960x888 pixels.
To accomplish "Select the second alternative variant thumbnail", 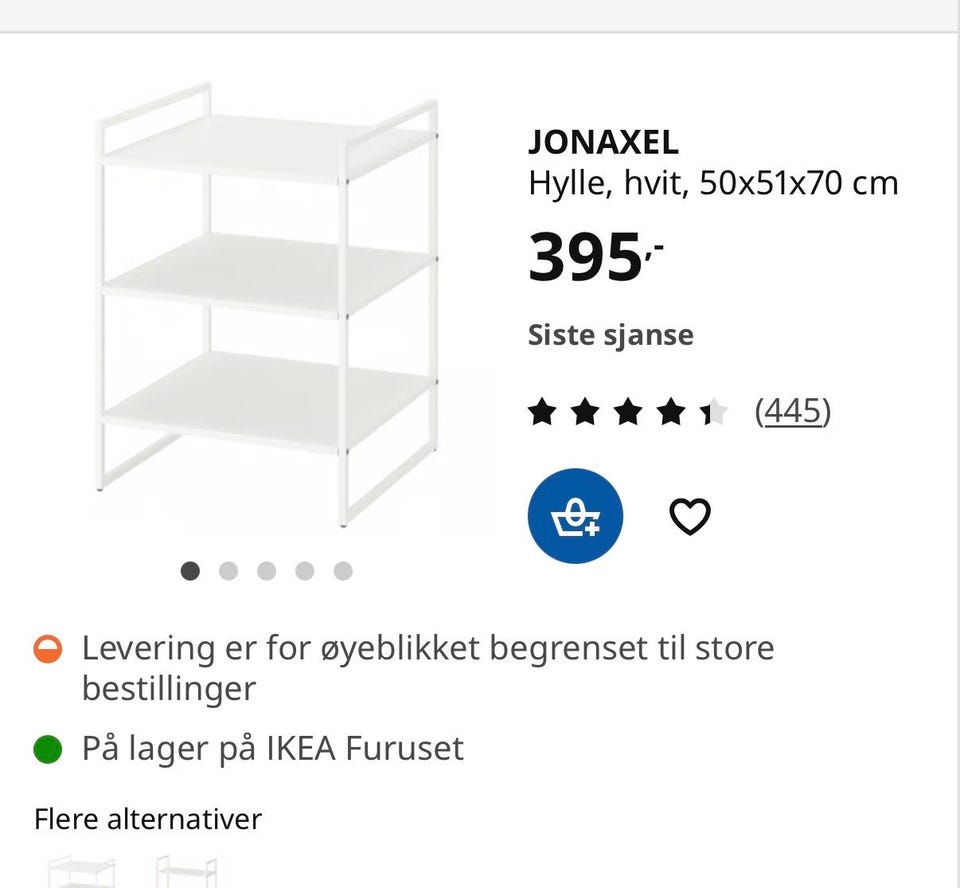I will click(x=187, y=871).
